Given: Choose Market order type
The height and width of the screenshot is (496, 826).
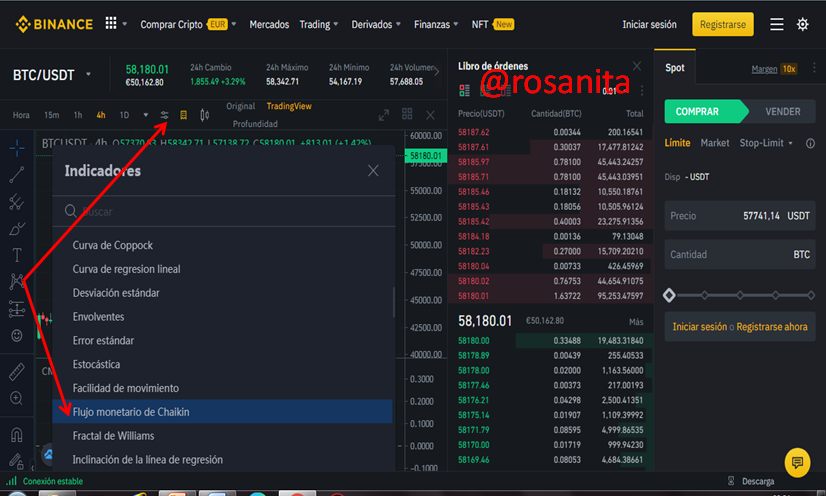Looking at the screenshot, I should 715,143.
